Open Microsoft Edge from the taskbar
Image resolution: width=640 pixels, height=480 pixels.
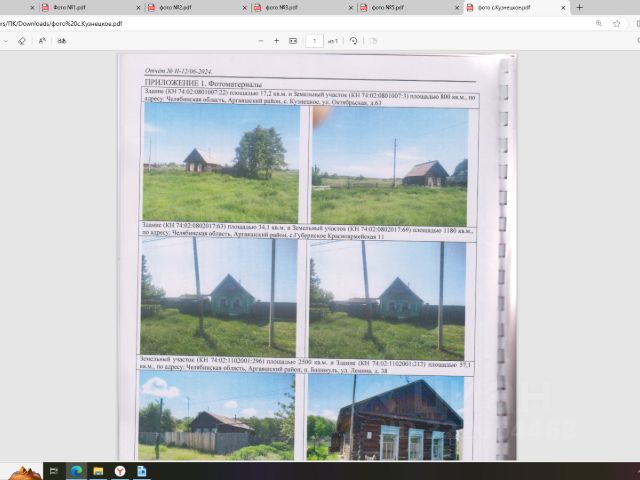(x=76, y=471)
